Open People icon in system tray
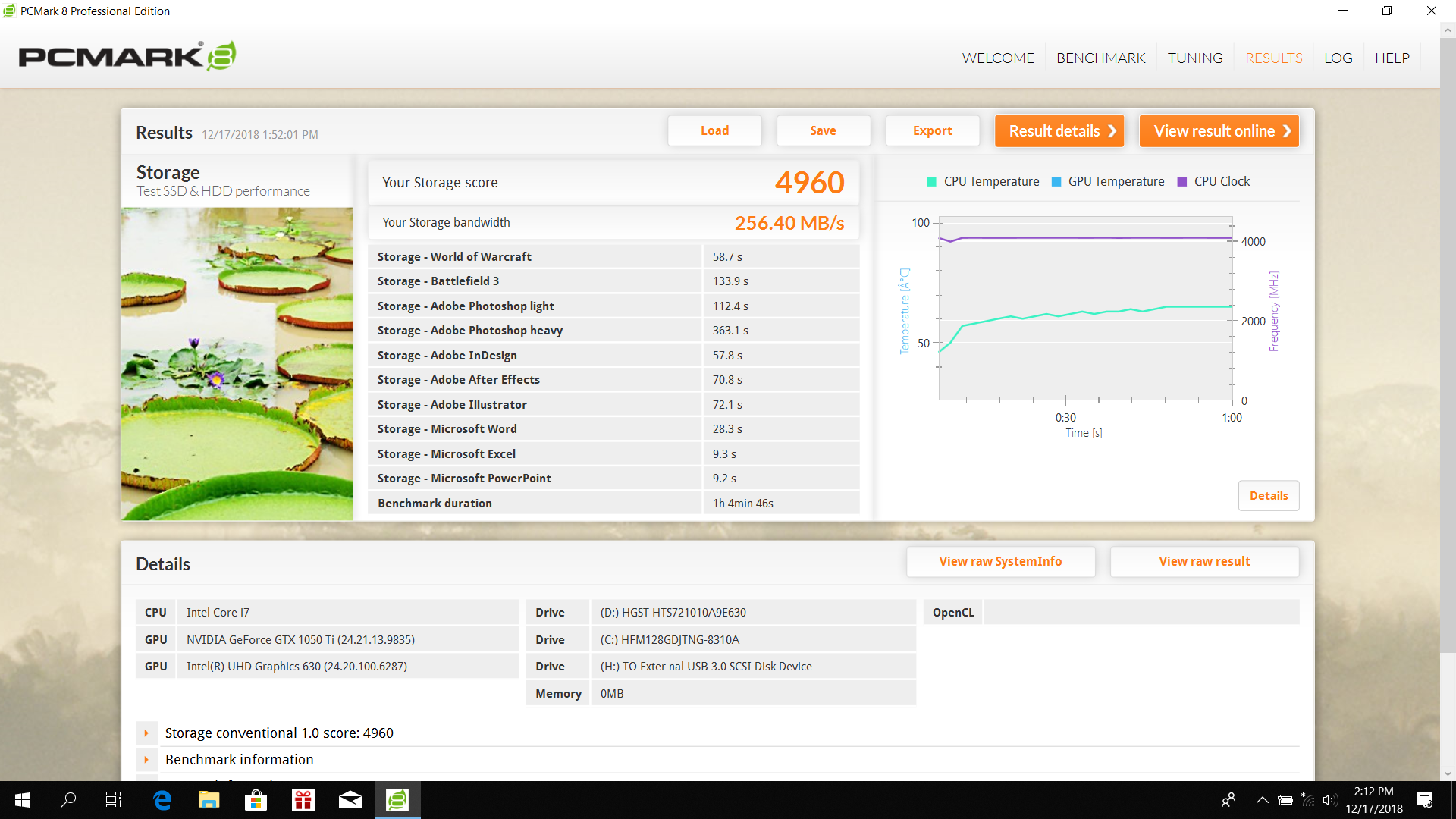Viewport: 1456px width, 819px height. tap(1228, 800)
